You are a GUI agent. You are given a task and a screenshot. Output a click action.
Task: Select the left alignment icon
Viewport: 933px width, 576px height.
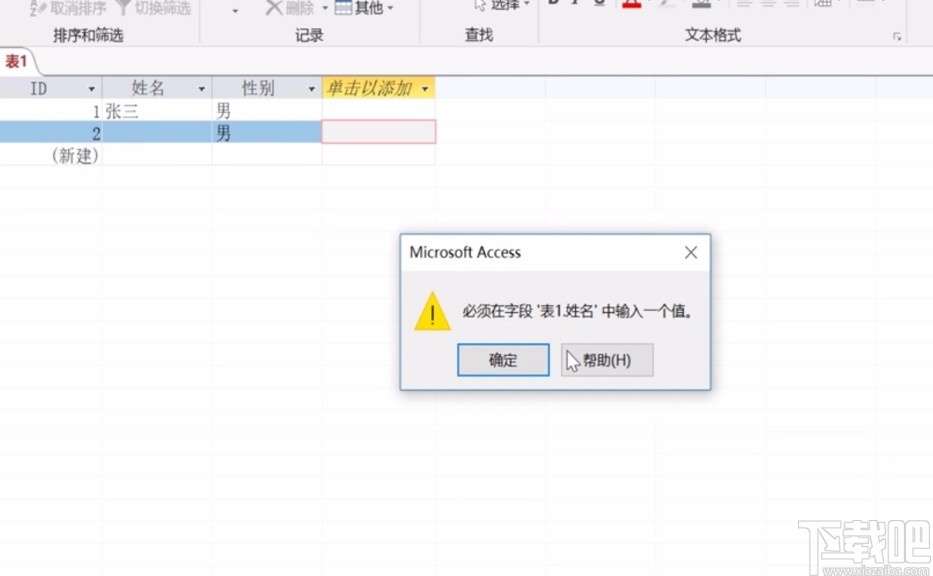tap(744, 4)
